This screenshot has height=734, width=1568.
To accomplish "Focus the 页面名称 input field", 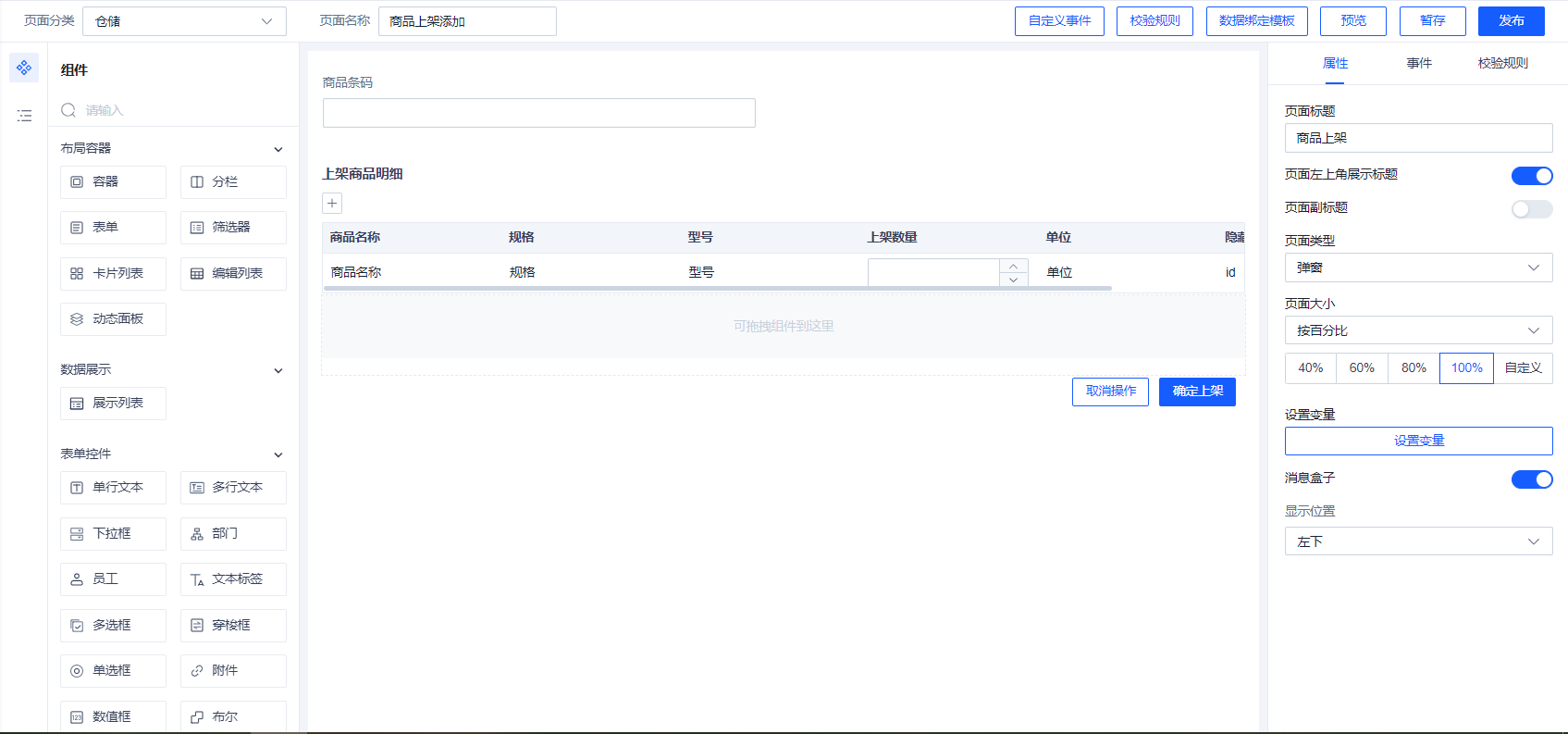I will click(467, 21).
